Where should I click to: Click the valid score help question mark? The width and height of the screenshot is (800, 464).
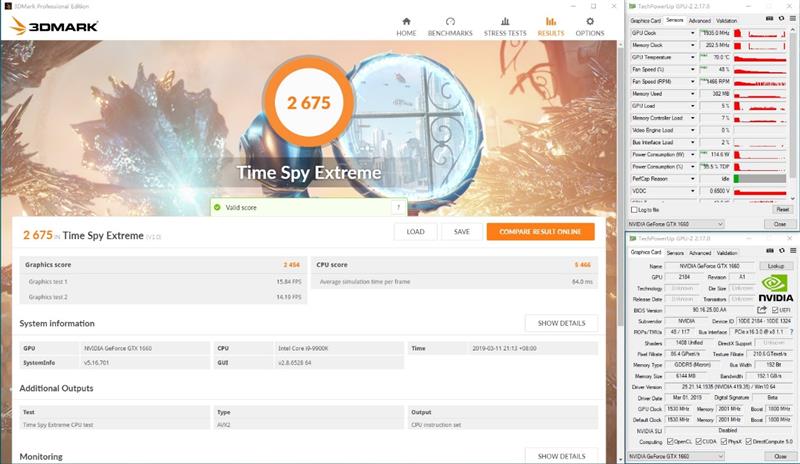coord(398,207)
